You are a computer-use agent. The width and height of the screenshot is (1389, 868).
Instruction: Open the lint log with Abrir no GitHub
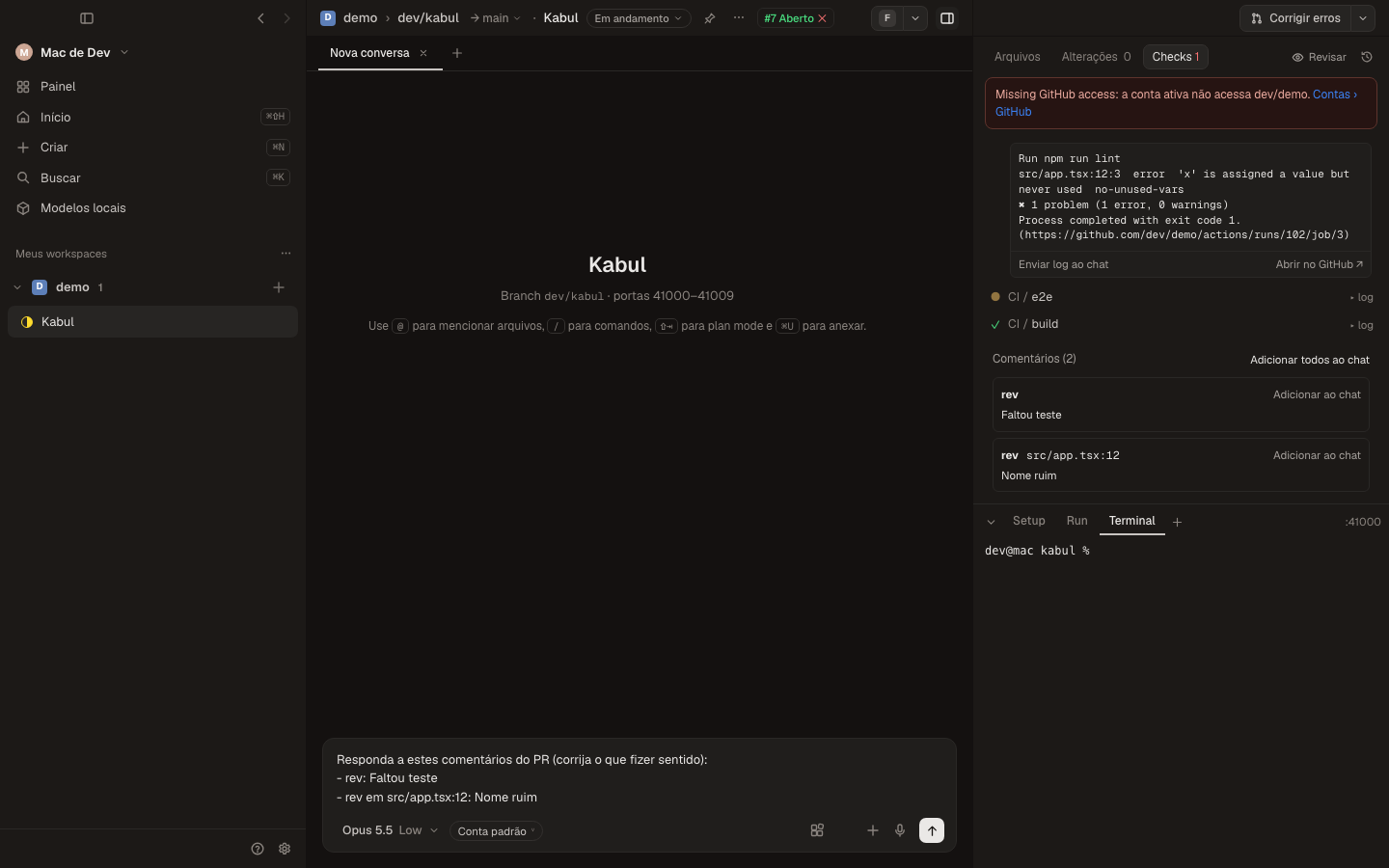[x=1320, y=264]
